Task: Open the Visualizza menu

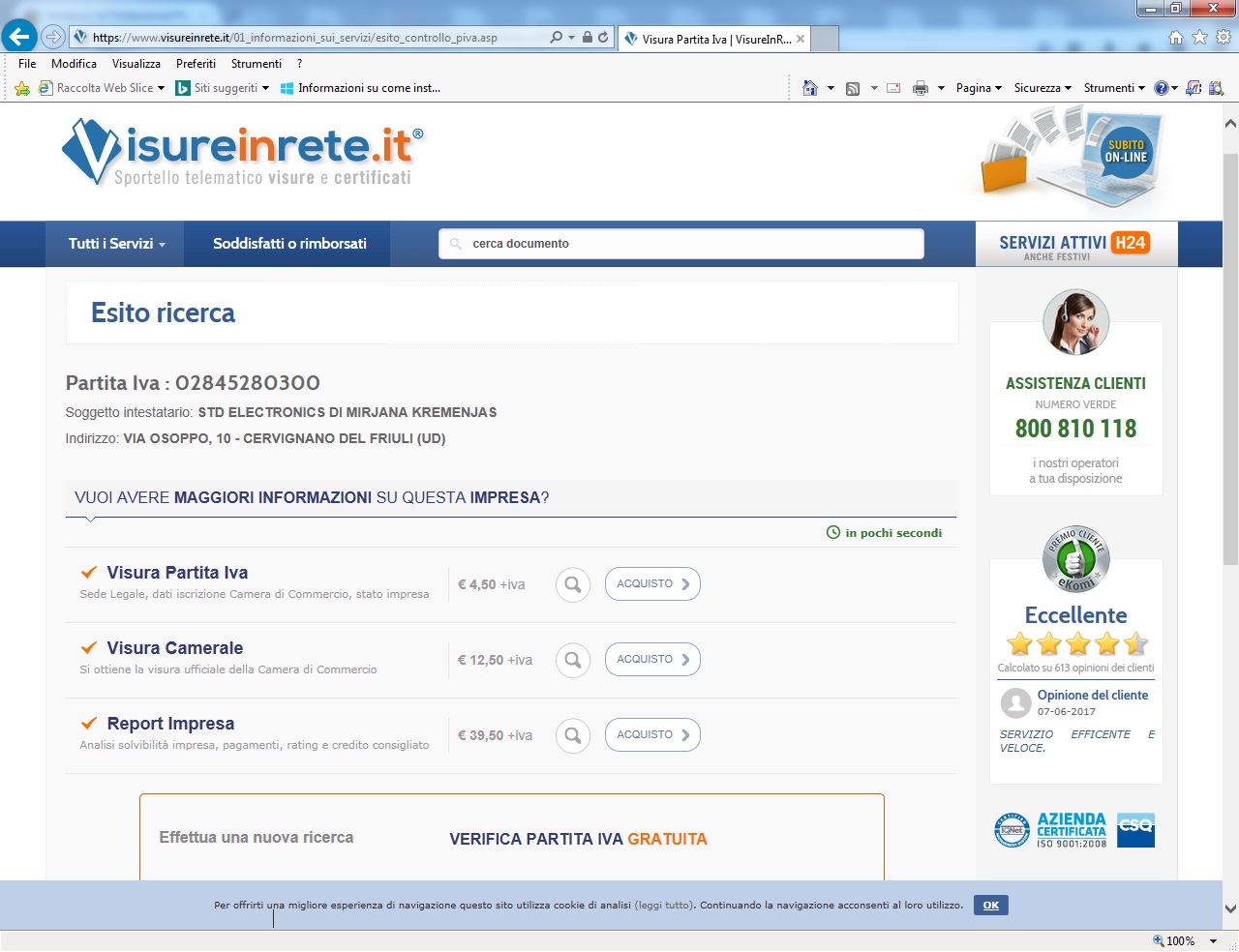Action: pos(136,64)
